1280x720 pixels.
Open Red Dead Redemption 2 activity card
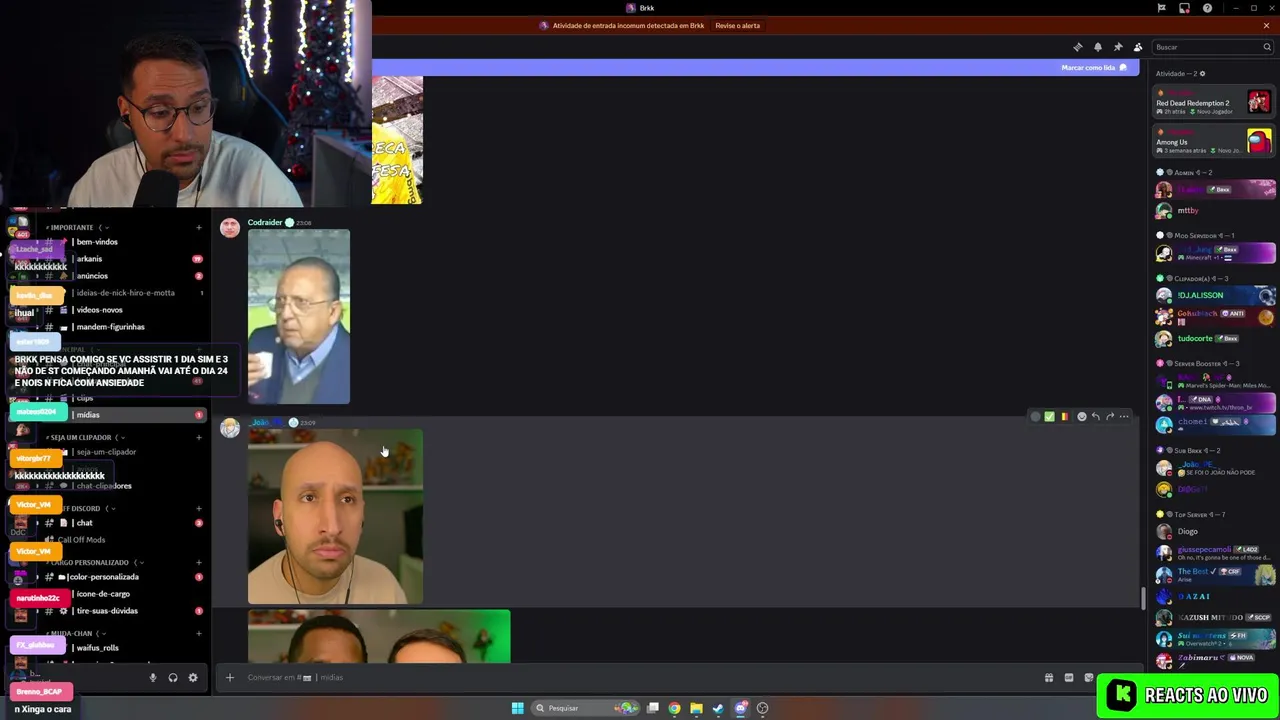(x=1214, y=102)
